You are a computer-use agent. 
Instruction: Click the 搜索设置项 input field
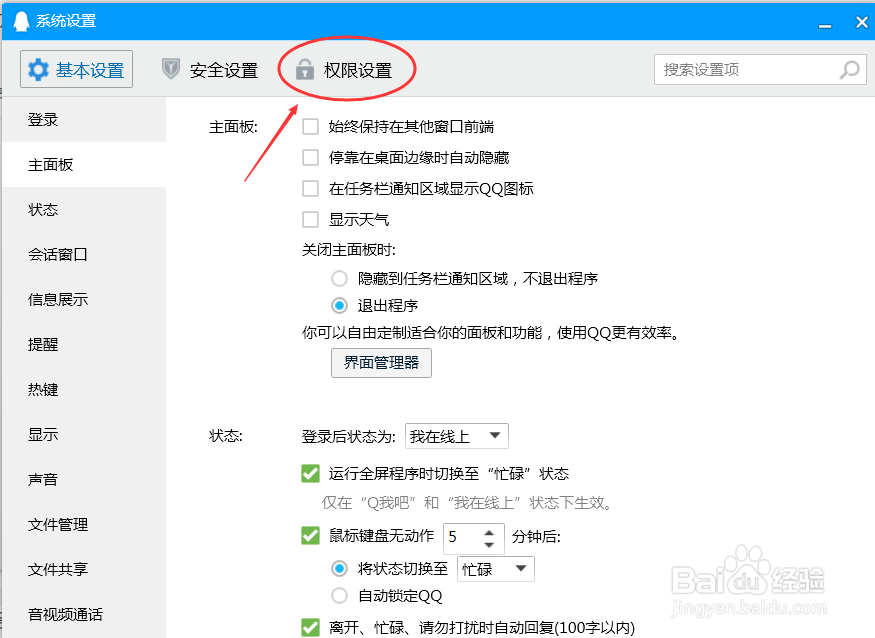click(740, 69)
